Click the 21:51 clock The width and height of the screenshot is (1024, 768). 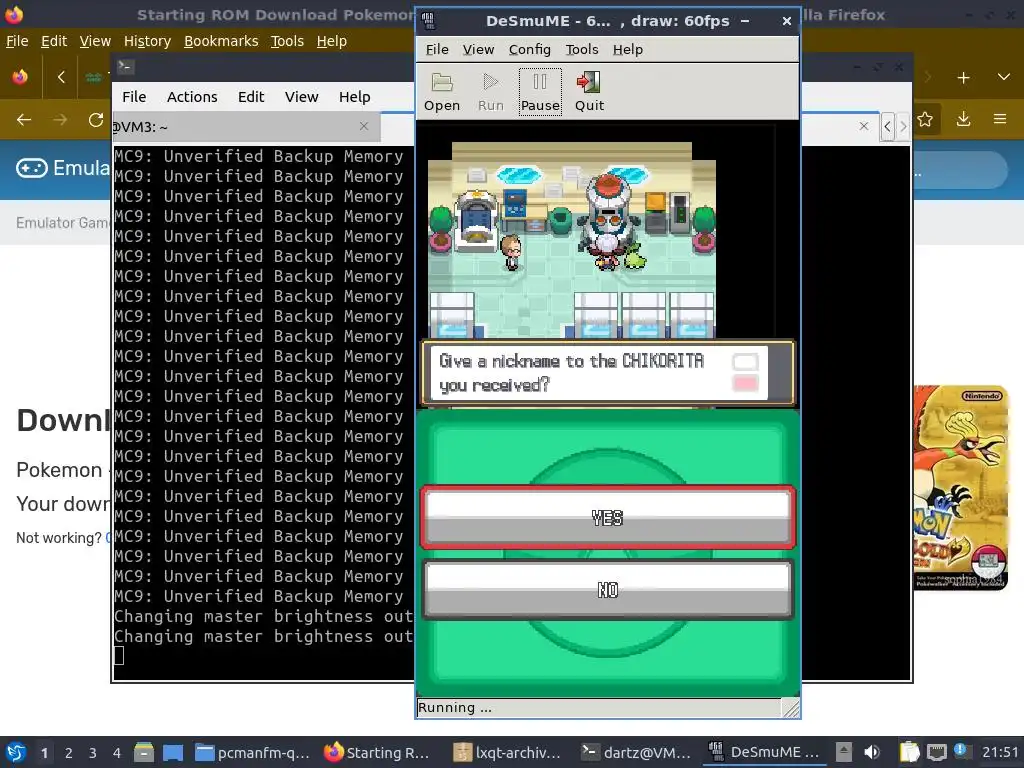(1000, 752)
